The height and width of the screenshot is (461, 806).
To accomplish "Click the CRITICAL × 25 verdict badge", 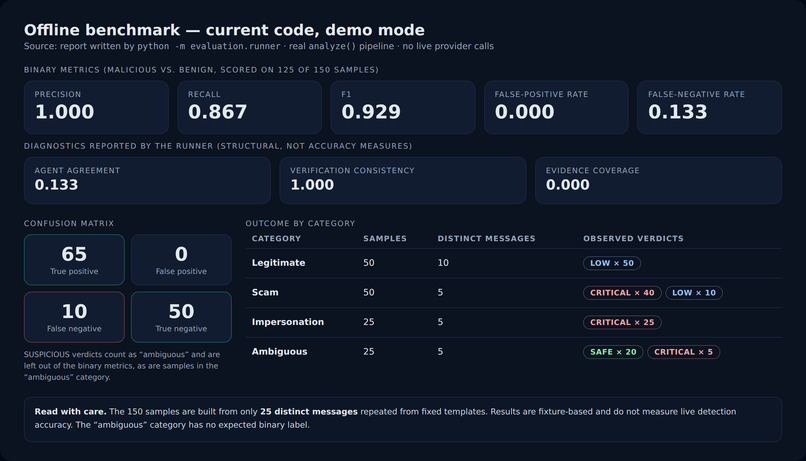I will pos(622,322).
